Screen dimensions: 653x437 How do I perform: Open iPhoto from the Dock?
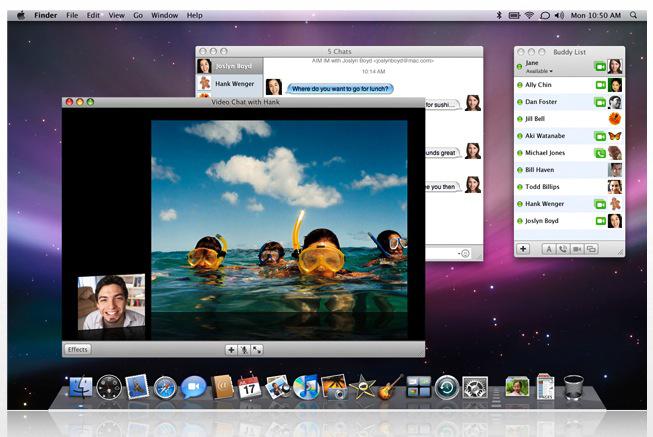coord(334,387)
